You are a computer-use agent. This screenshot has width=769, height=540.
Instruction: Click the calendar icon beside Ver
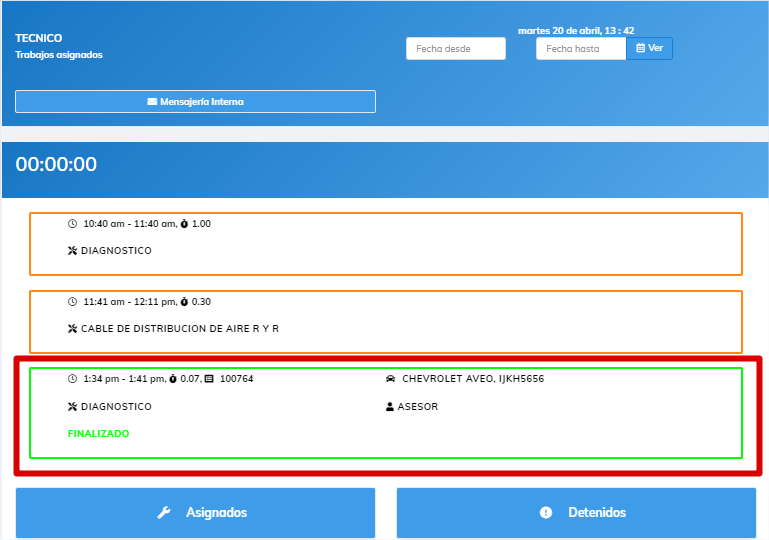point(640,48)
